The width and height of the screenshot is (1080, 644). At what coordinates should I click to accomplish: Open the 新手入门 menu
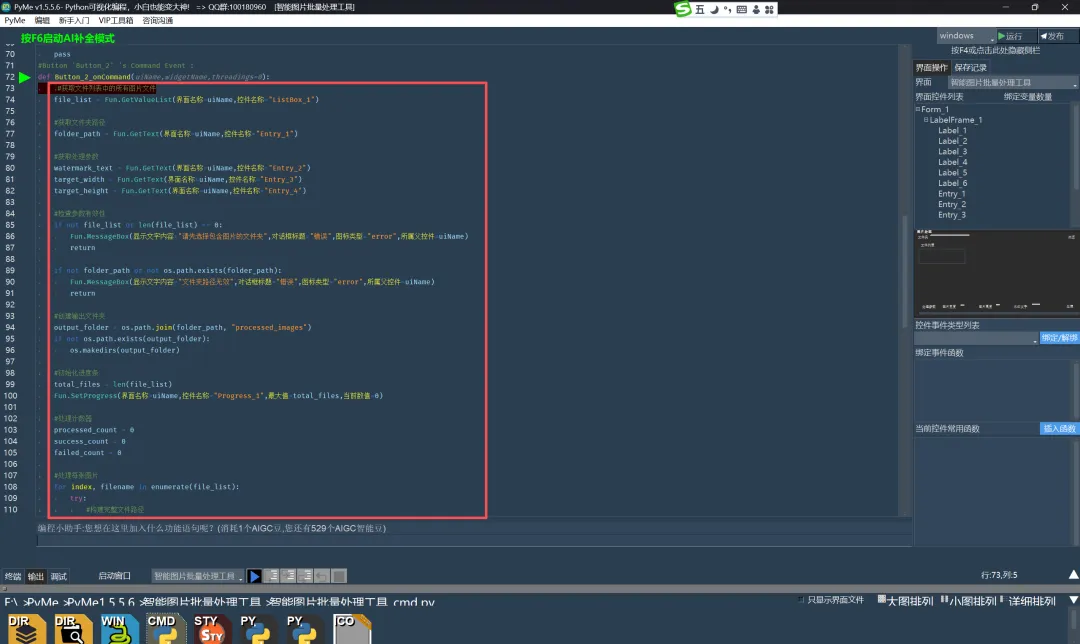[x=74, y=21]
